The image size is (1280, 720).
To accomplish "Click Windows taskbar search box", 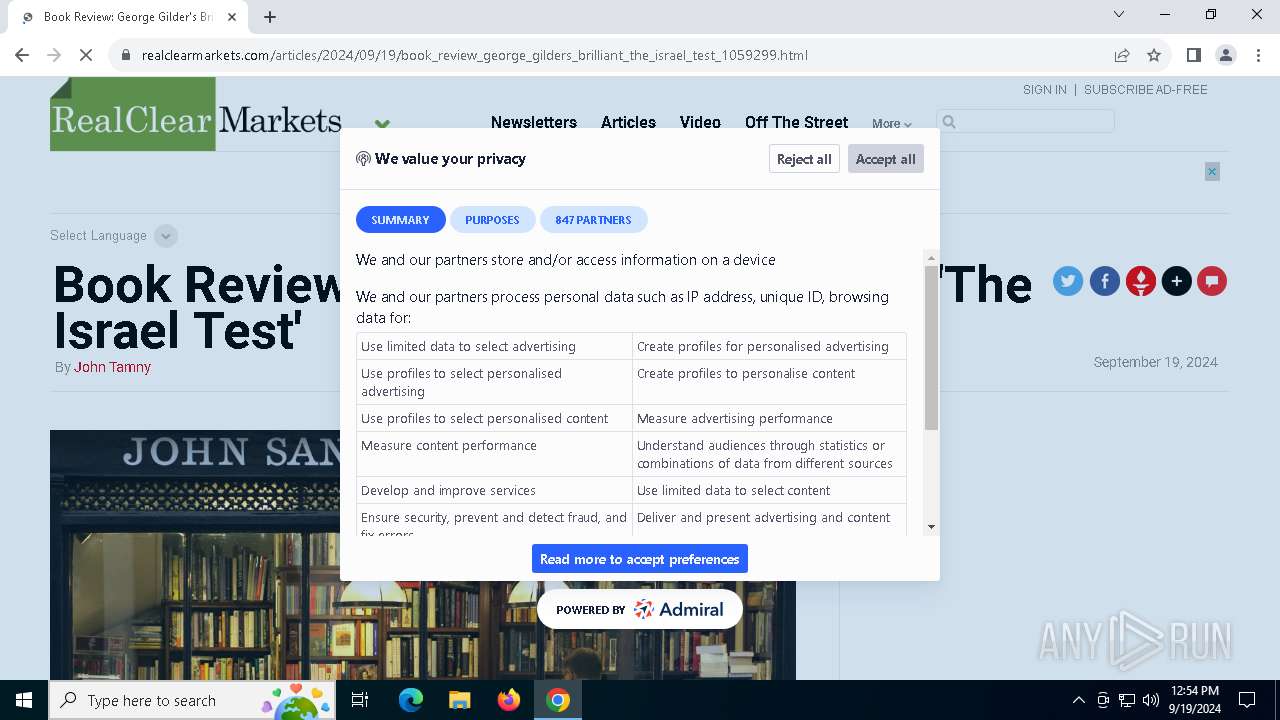I will click(x=192, y=700).
